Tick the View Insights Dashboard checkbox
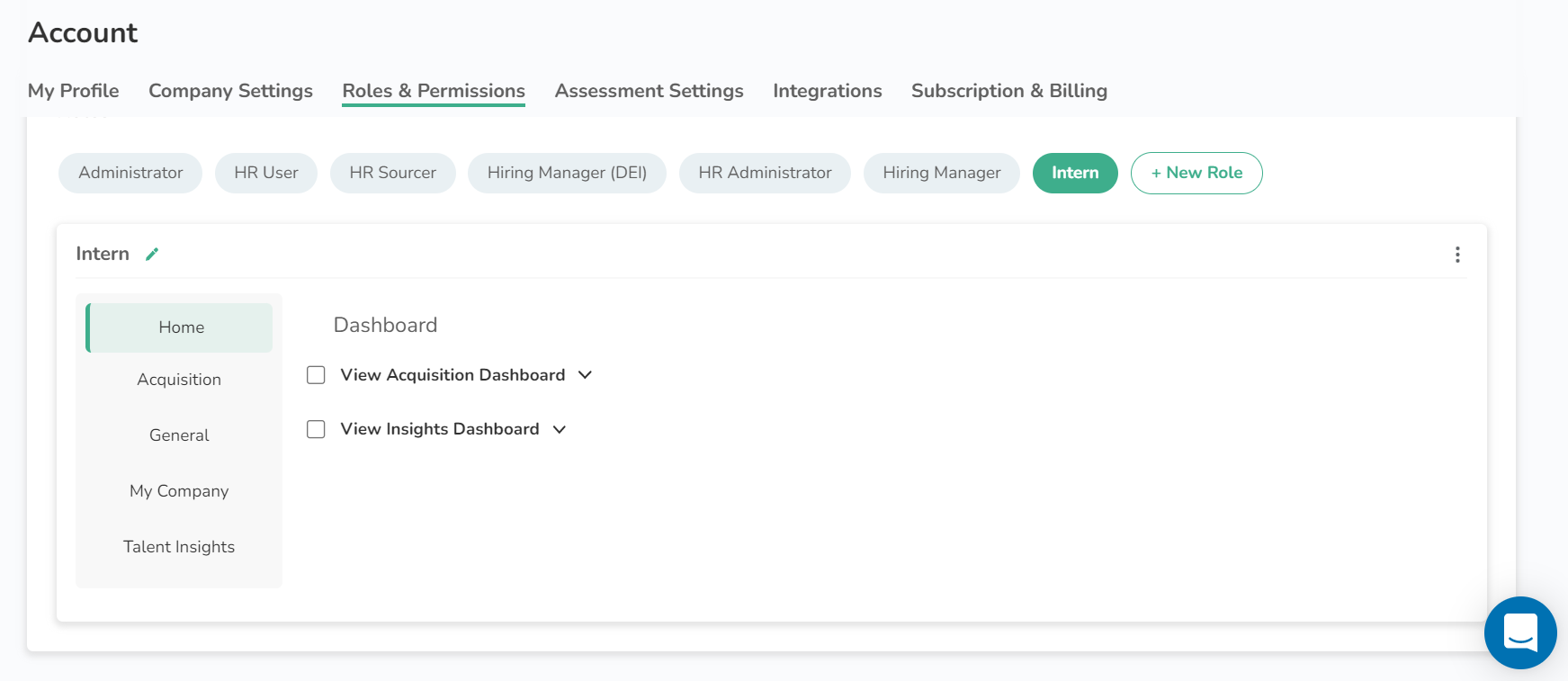Screen dimensions: 1568x681 tap(316, 429)
